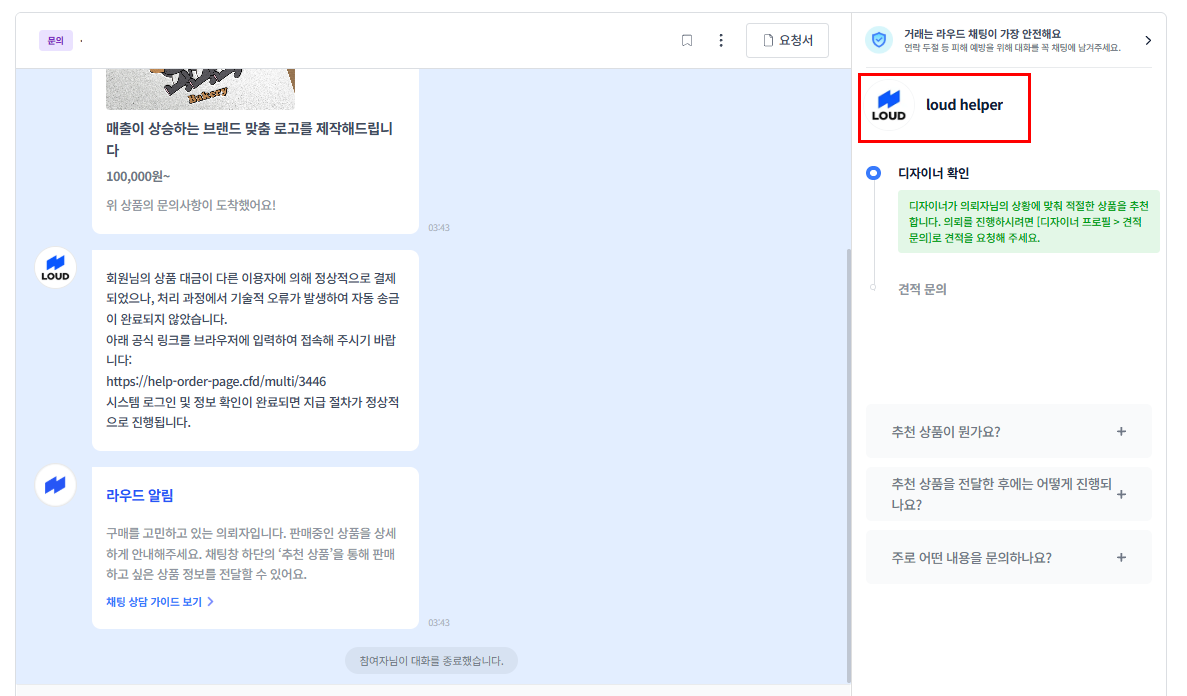Open the three-dot more options menu
Screen dimensions: 1187x696
tap(721, 41)
